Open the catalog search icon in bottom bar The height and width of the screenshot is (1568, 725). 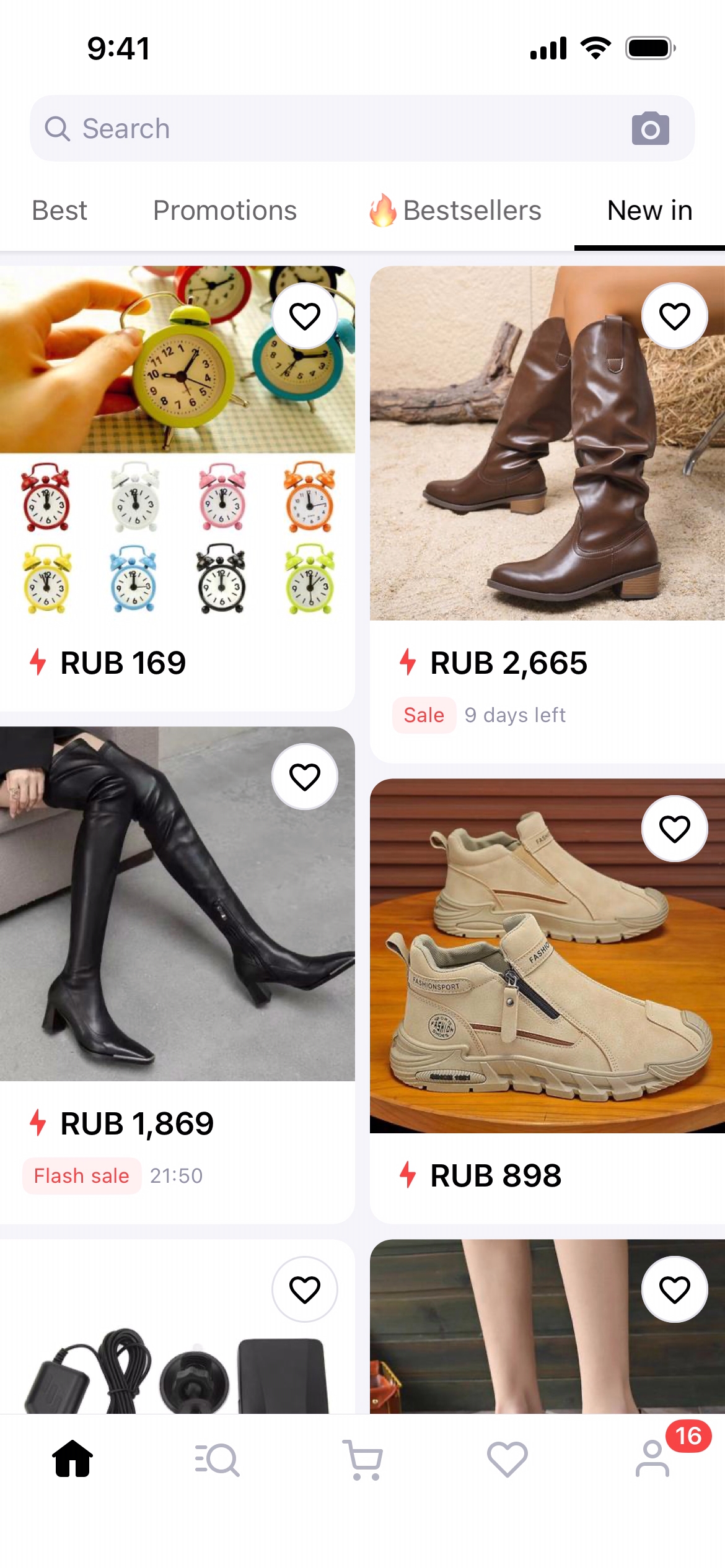coord(217,1460)
